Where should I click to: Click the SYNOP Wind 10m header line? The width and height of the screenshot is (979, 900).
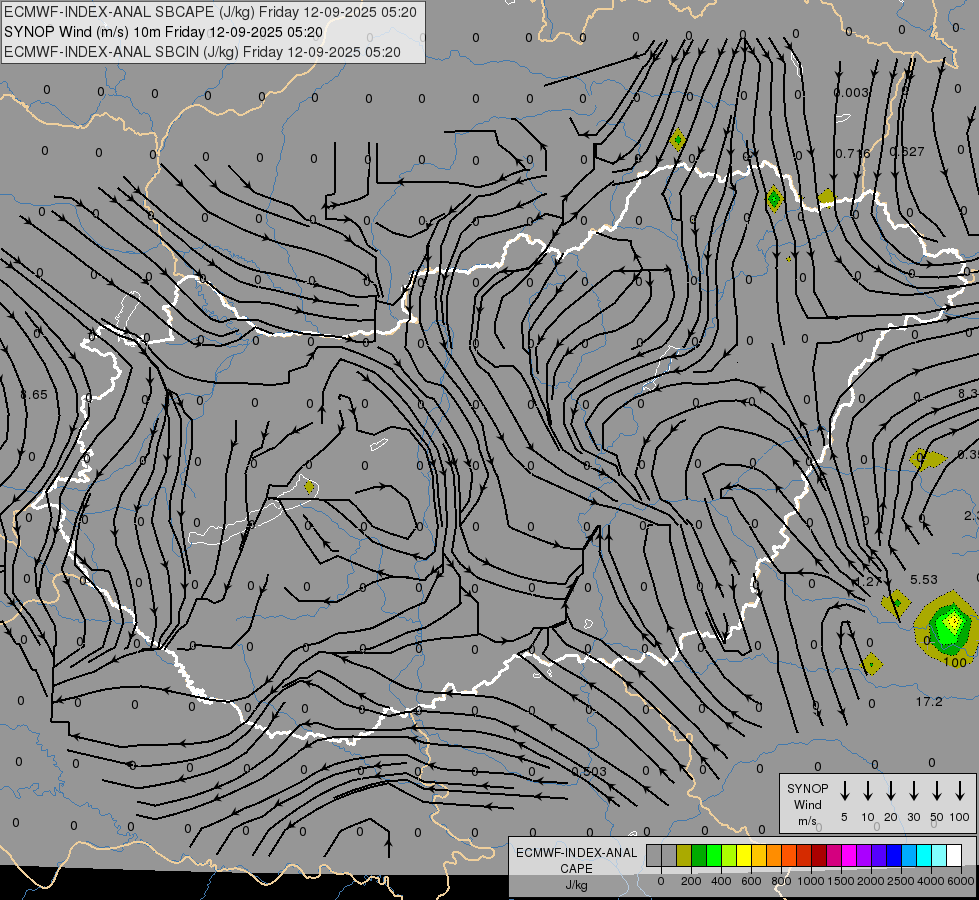[164, 32]
